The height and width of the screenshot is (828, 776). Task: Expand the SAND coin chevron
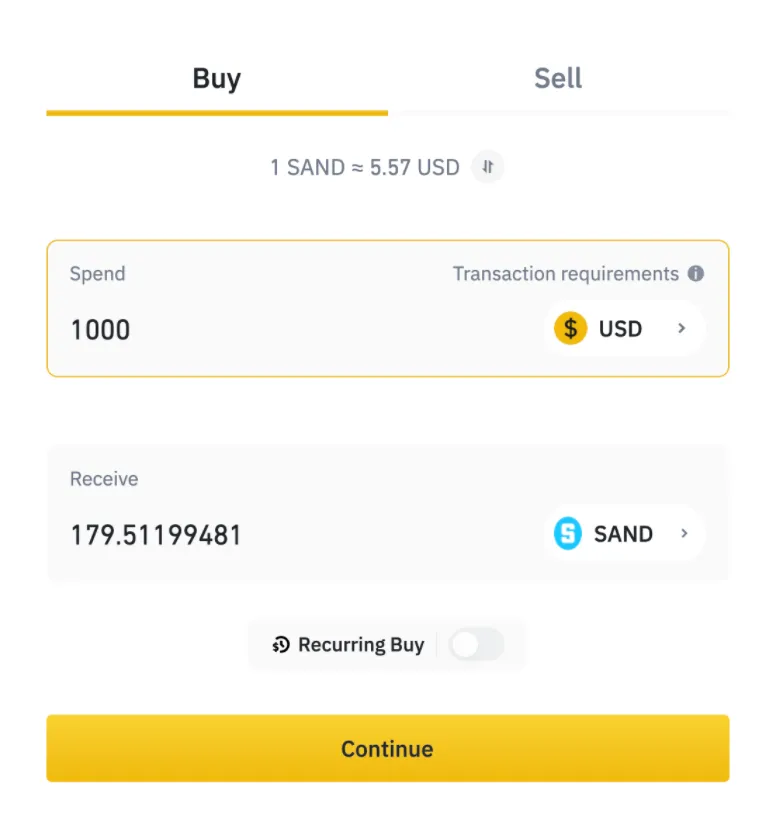(x=684, y=533)
